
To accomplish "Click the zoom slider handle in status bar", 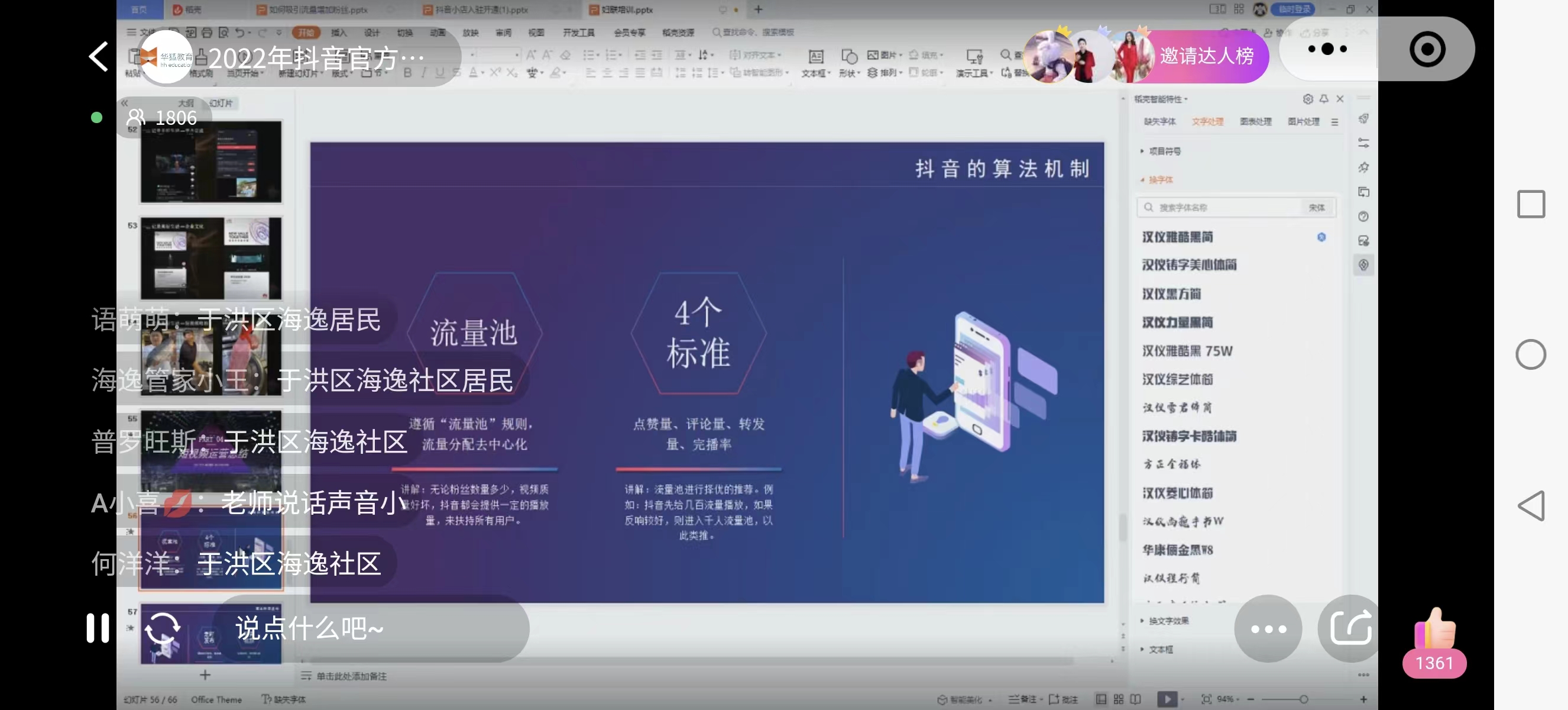I will tap(1303, 699).
